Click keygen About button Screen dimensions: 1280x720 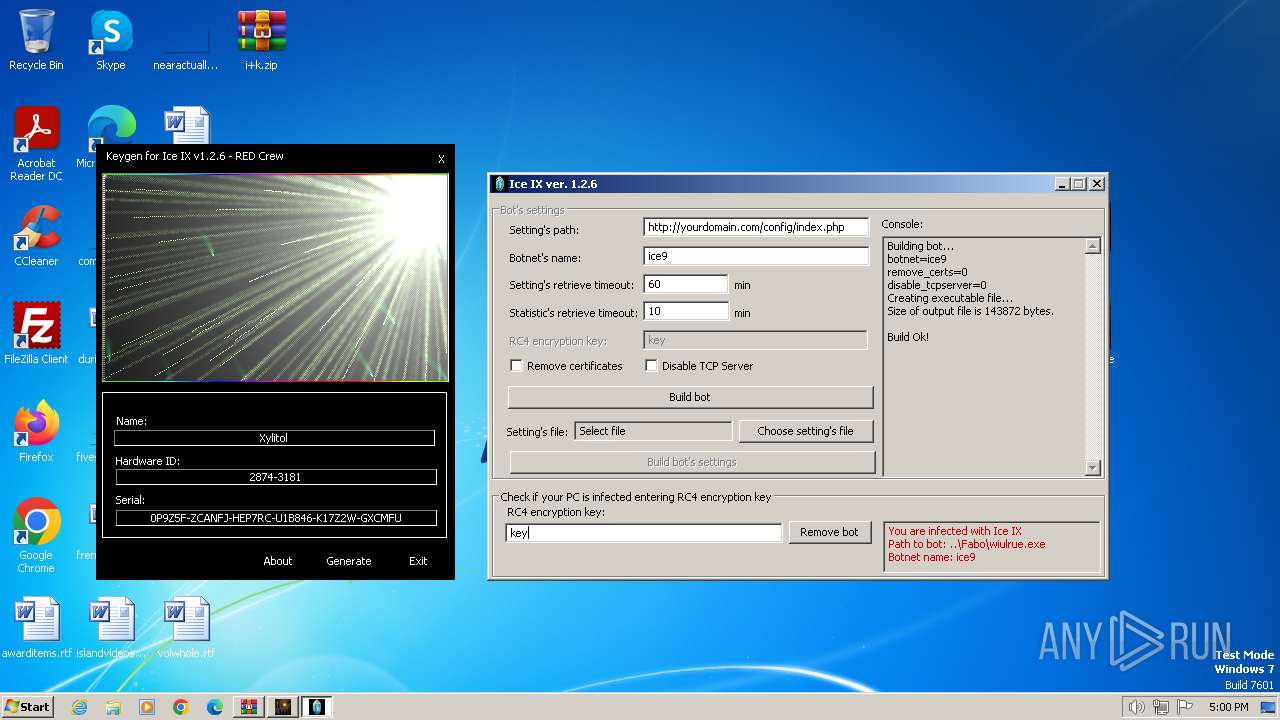tap(277, 561)
